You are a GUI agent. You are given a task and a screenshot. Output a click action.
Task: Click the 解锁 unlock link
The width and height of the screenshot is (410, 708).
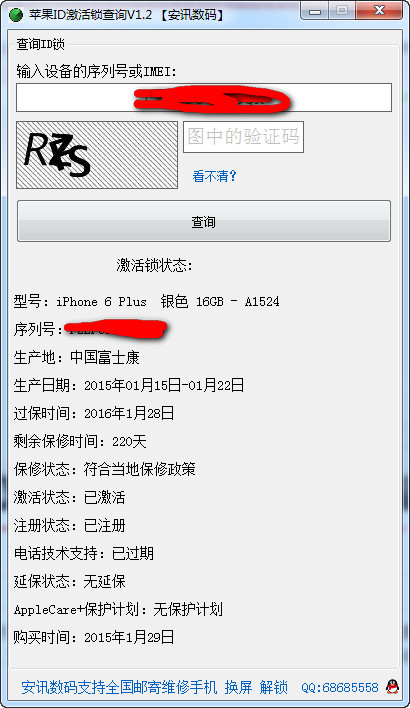pyautogui.click(x=274, y=687)
